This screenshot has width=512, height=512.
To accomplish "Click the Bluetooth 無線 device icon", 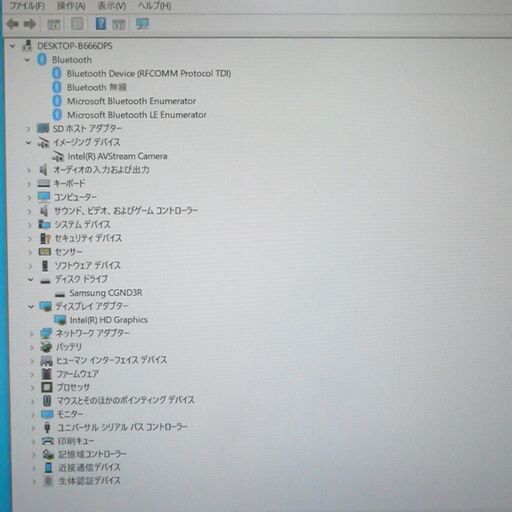I will coord(57,87).
